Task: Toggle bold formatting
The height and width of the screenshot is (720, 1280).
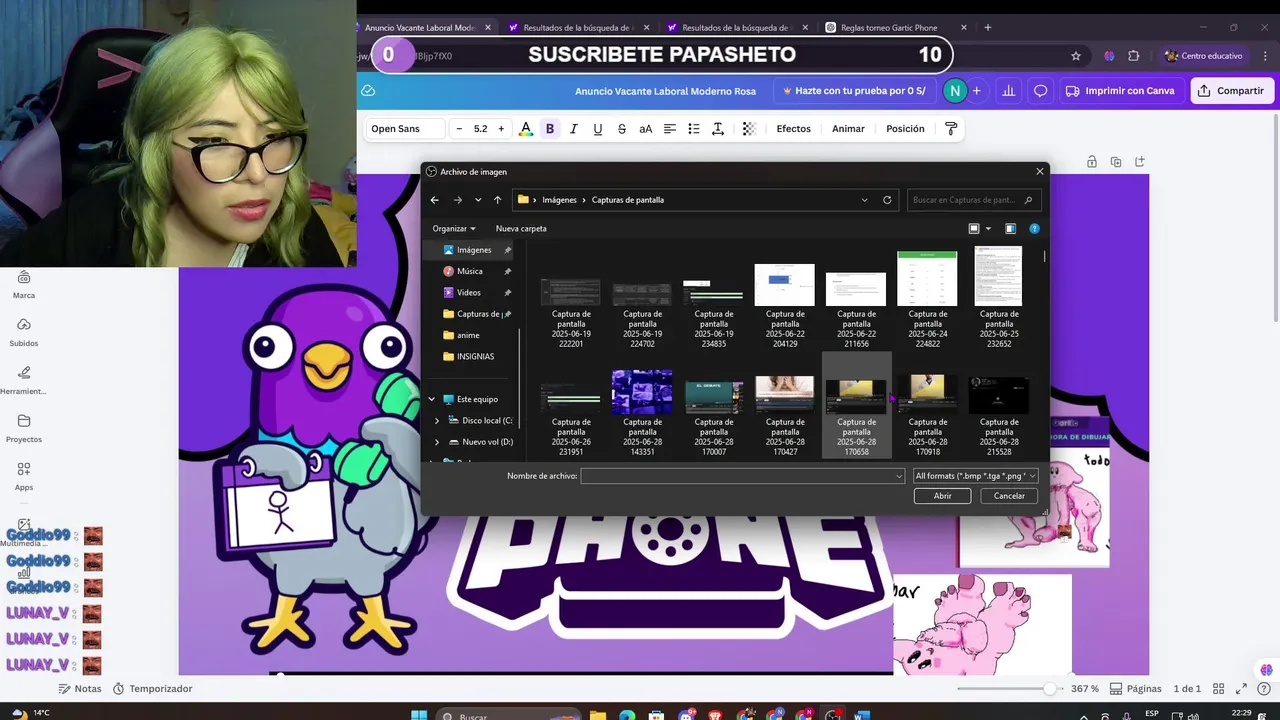Action: [550, 129]
